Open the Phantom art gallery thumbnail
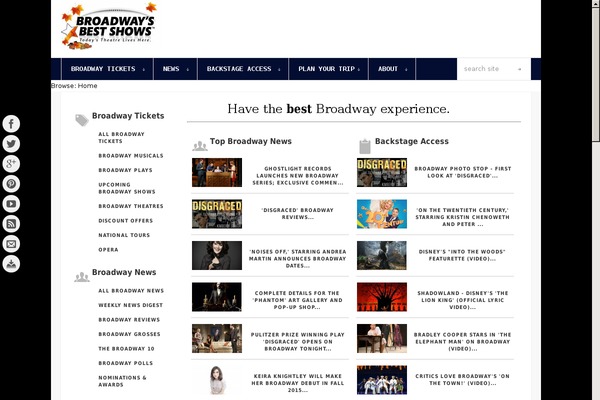600x400 pixels. 217,297
